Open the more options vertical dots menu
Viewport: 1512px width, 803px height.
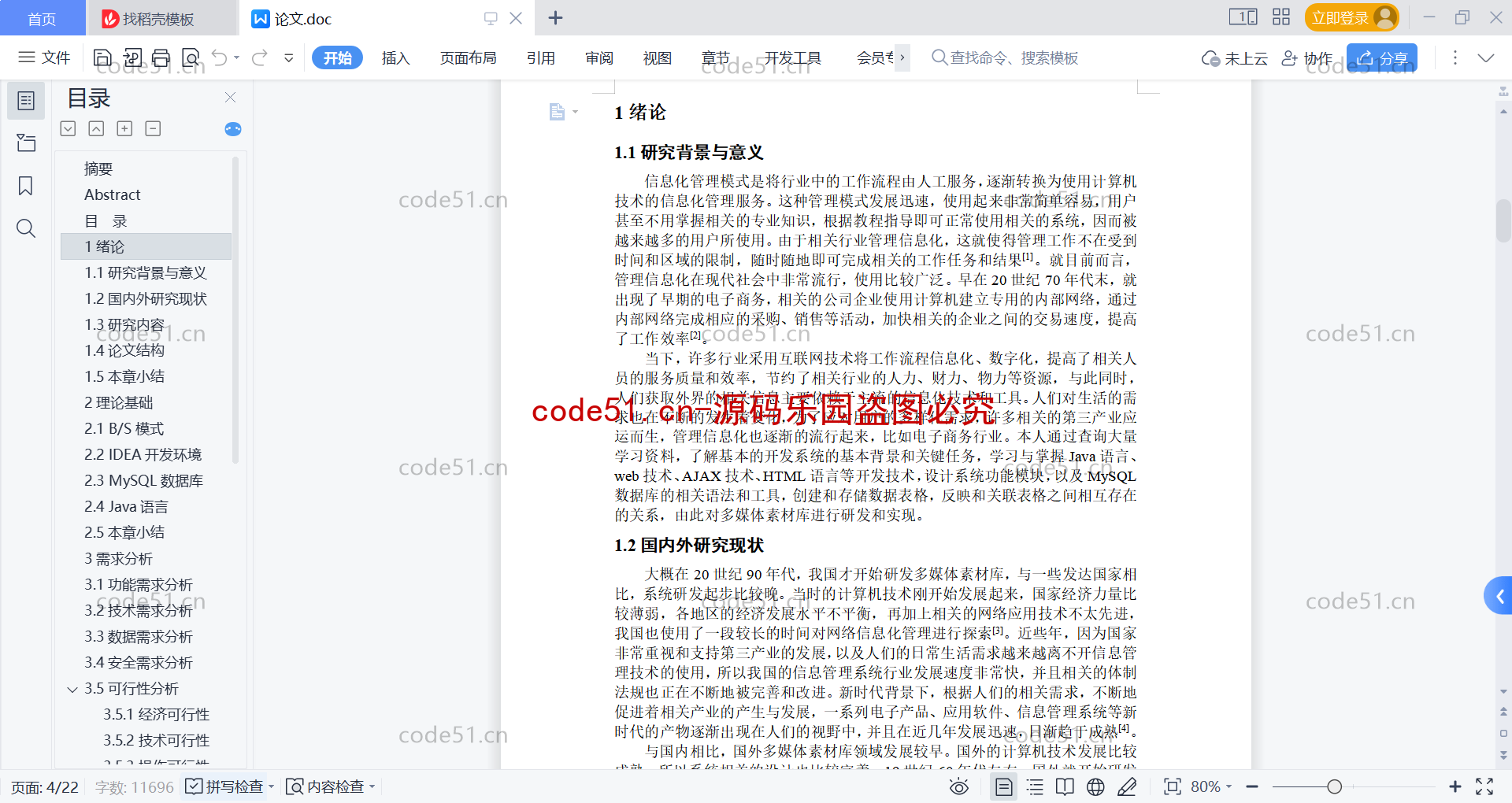pyautogui.click(x=1455, y=57)
